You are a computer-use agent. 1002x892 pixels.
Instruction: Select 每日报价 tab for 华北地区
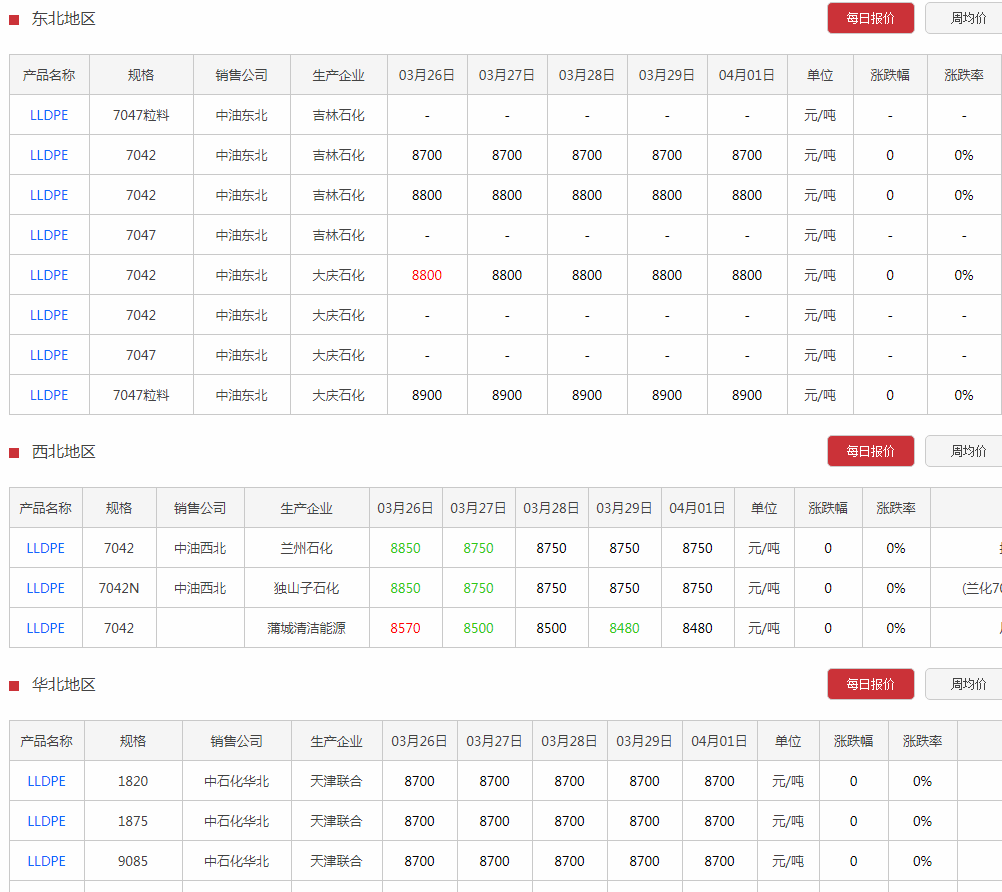pyautogui.click(x=870, y=684)
